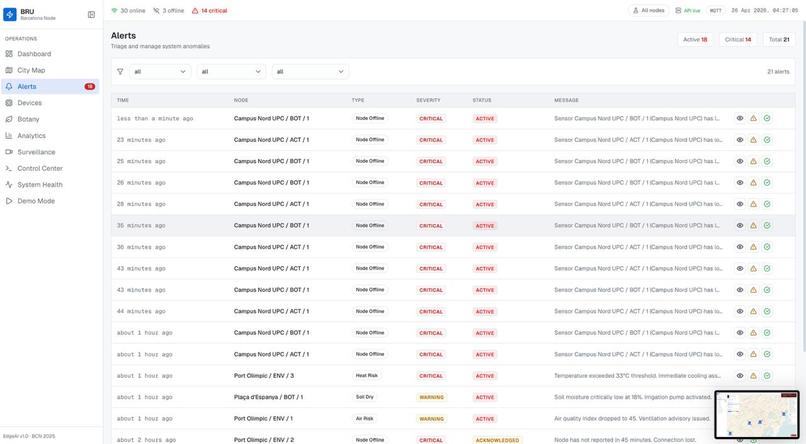Click node 'Port Olímpic / ENV / 1'

click(263, 419)
